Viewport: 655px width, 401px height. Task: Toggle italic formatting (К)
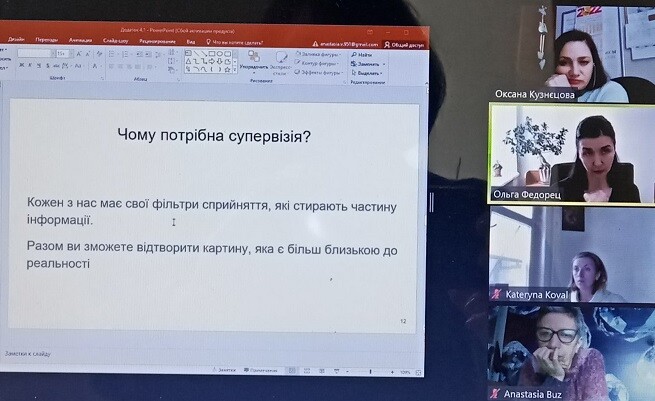point(30,65)
